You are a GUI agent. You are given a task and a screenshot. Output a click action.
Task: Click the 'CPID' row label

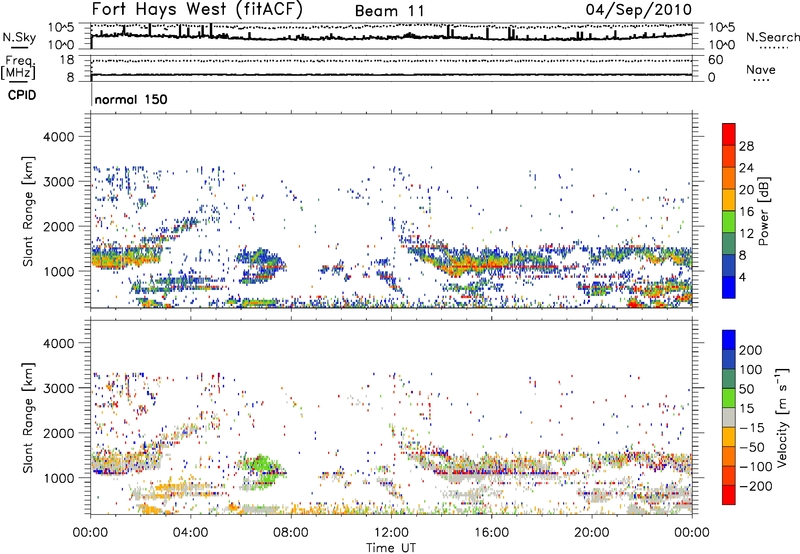[21, 95]
